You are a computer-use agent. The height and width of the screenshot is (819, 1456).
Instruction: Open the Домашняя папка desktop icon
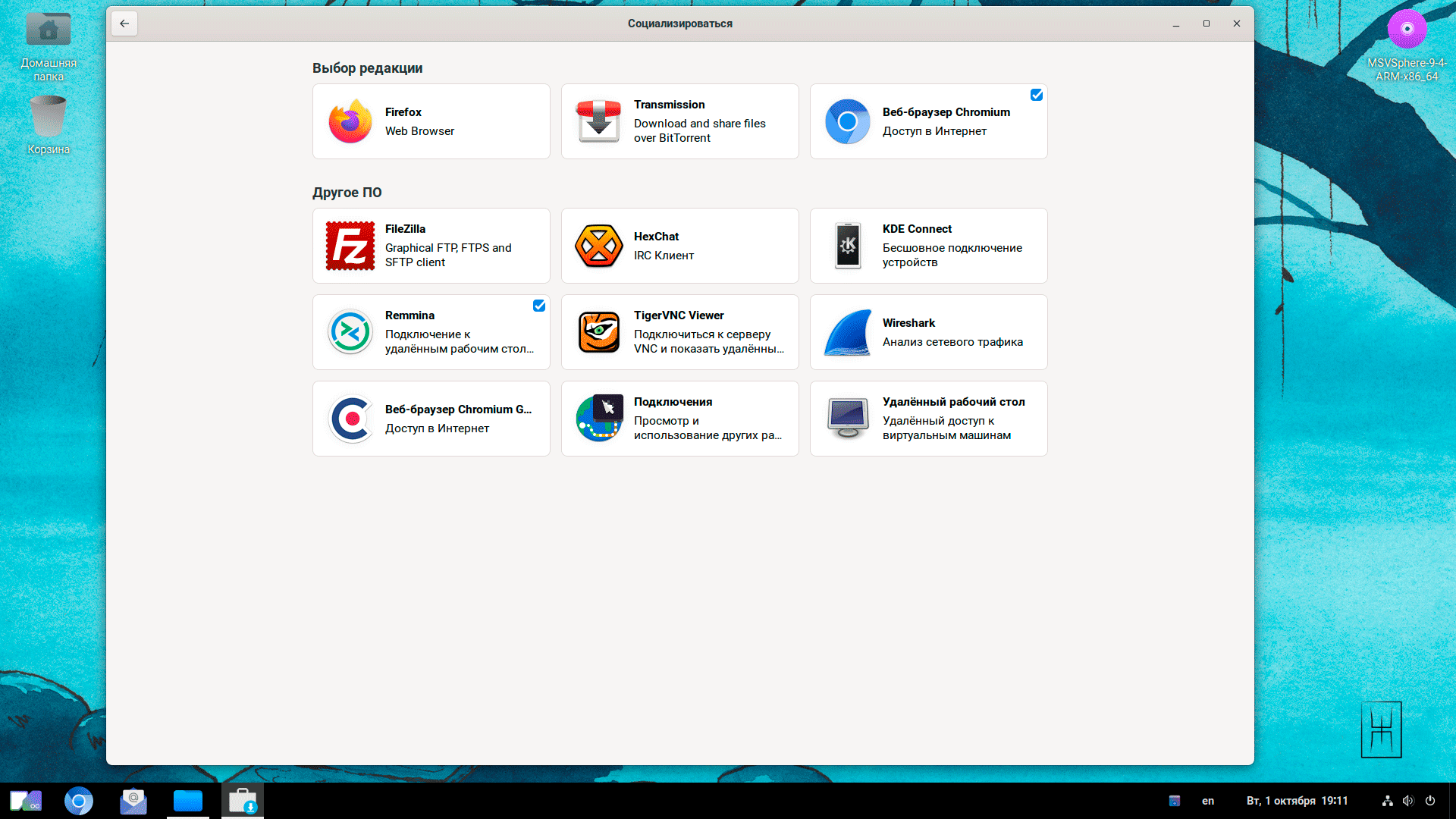click(49, 45)
